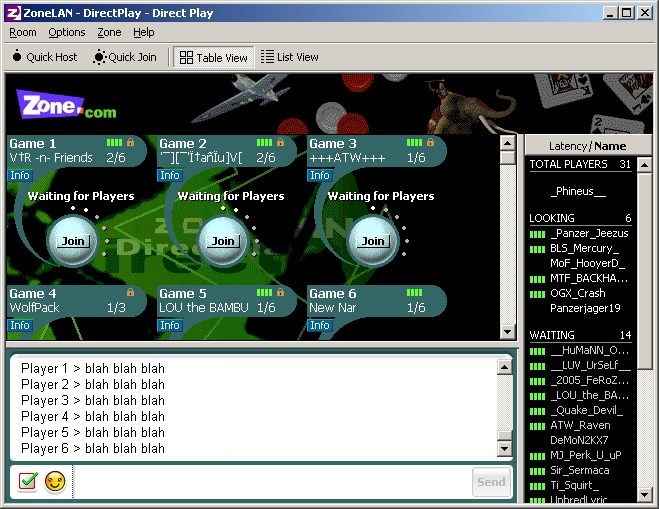659x509 pixels.
Task: Click the Zone.com logo
Action: 66,104
